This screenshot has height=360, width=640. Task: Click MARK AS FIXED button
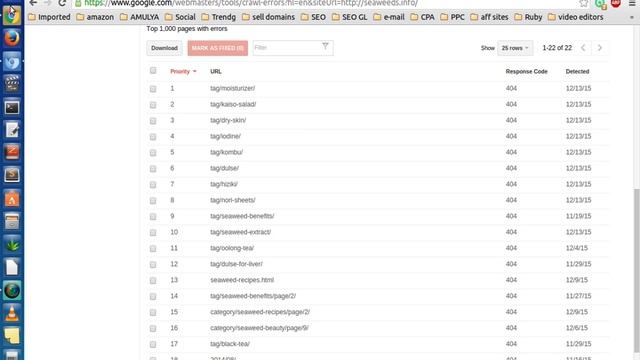click(218, 48)
